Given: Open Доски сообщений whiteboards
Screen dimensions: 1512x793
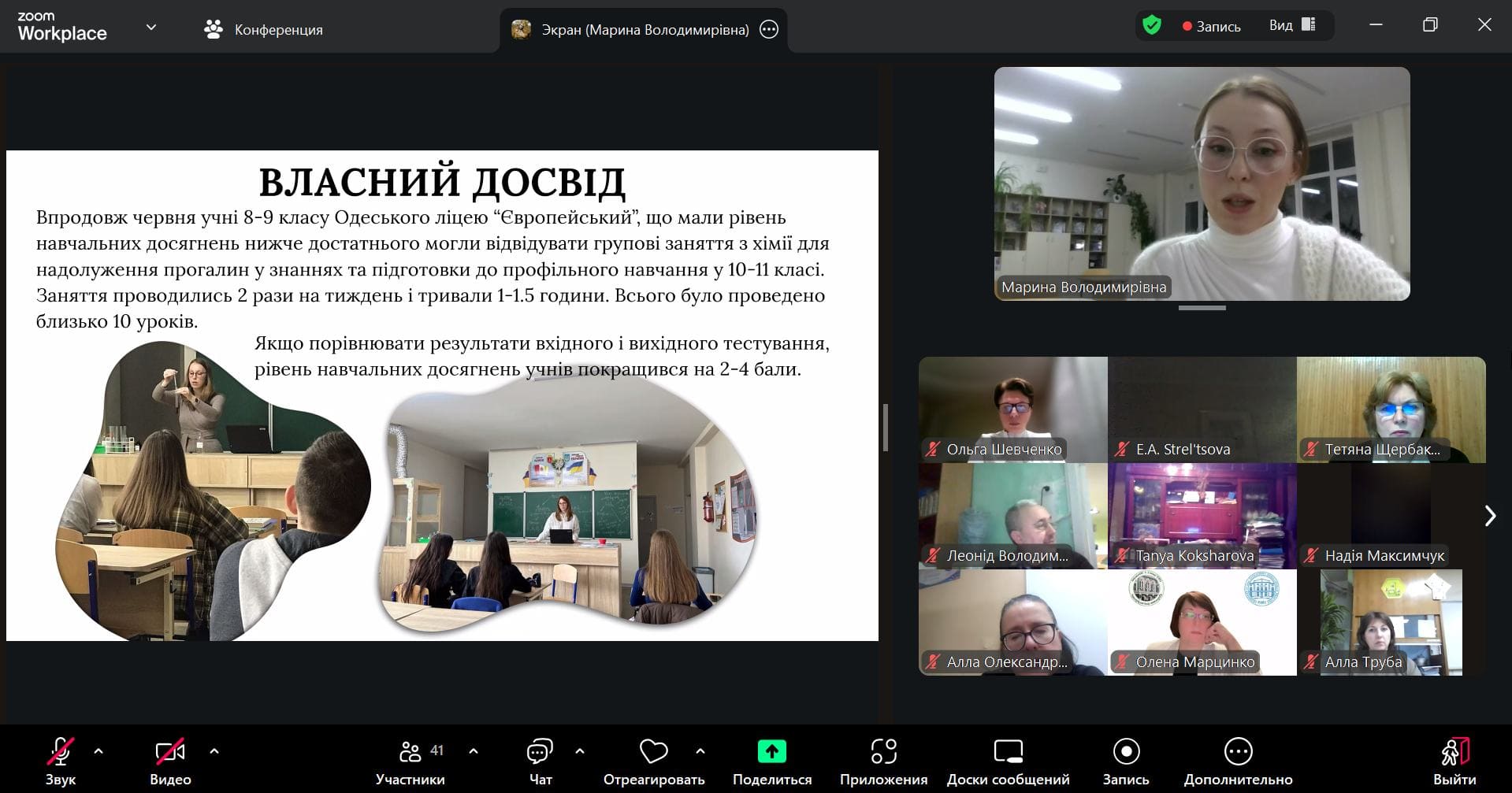Looking at the screenshot, I should (1008, 761).
